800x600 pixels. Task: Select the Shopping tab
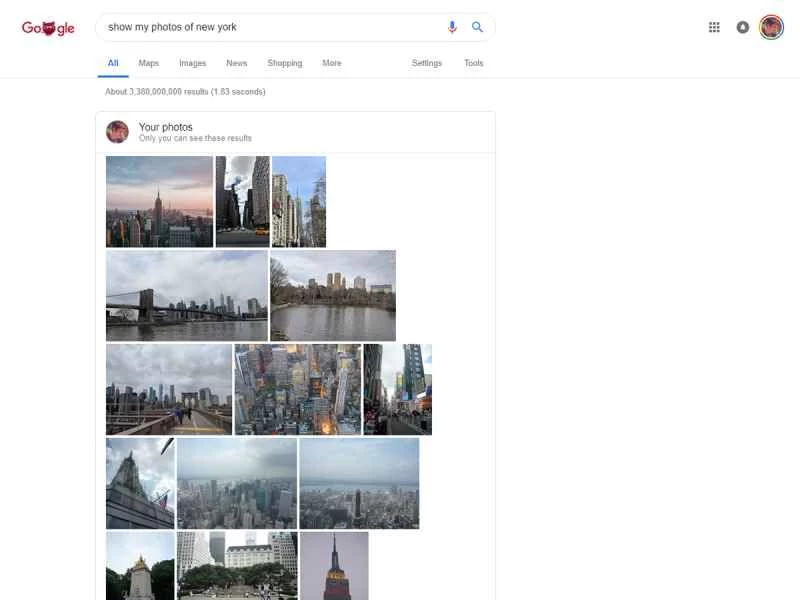[284, 63]
